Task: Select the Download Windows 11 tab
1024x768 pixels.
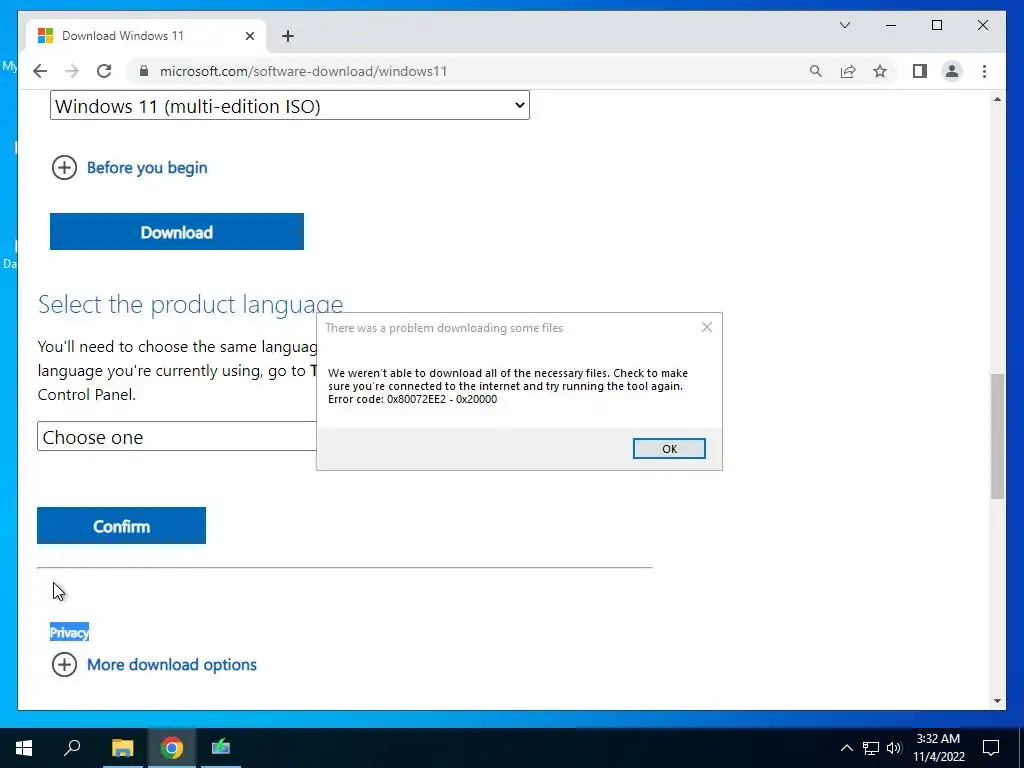Action: click(146, 36)
